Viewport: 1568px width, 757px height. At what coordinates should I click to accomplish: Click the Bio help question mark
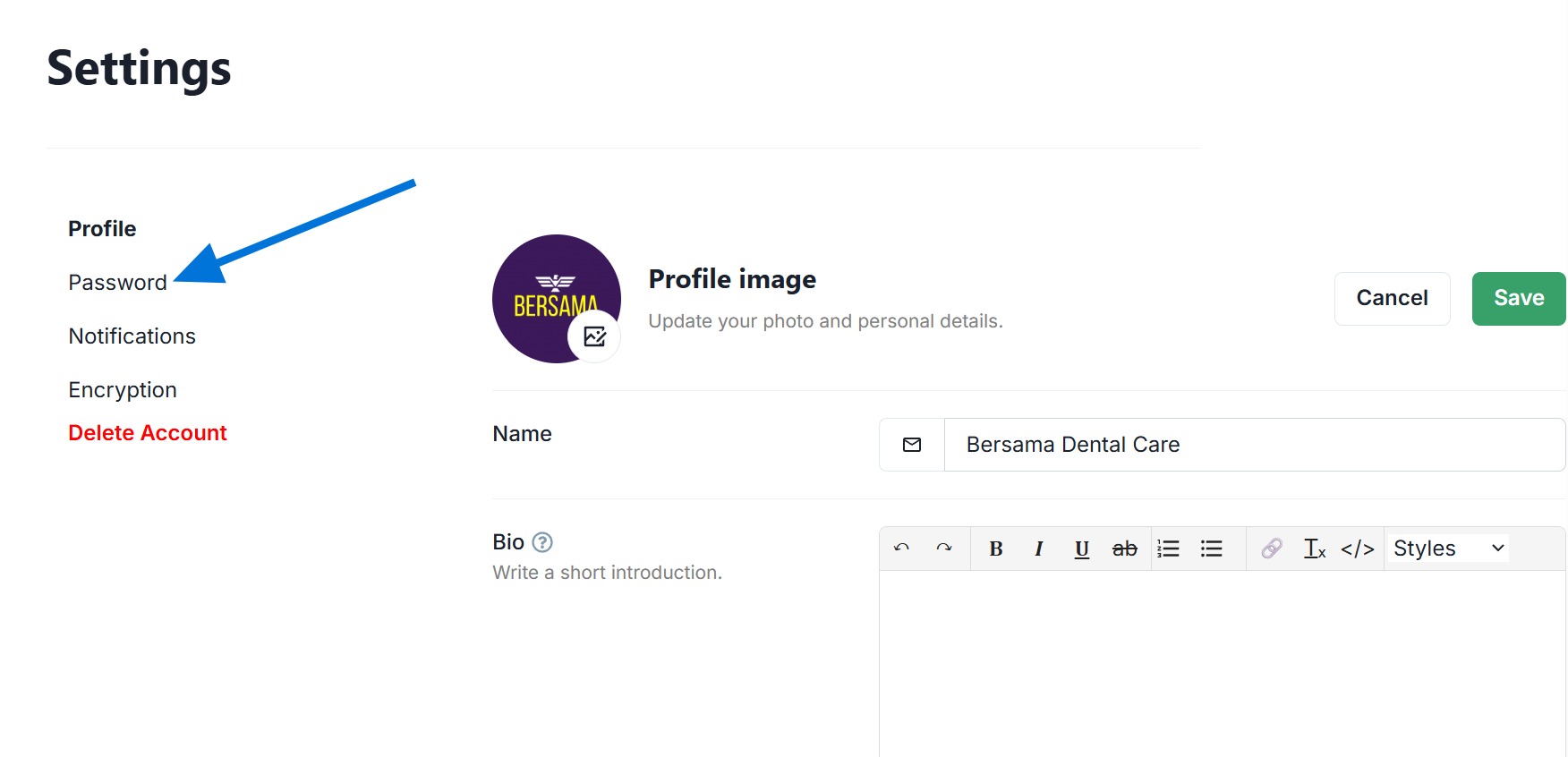click(542, 542)
